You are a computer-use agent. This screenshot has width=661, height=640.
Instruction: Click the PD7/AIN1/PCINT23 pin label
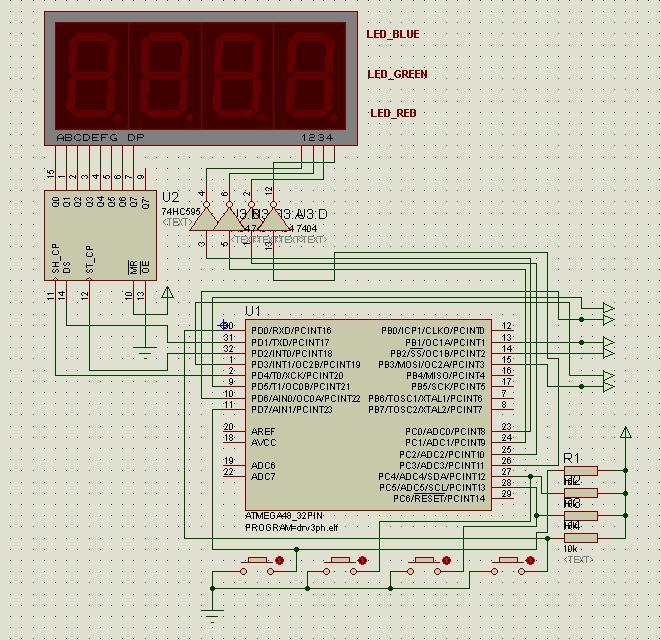pyautogui.click(x=292, y=409)
